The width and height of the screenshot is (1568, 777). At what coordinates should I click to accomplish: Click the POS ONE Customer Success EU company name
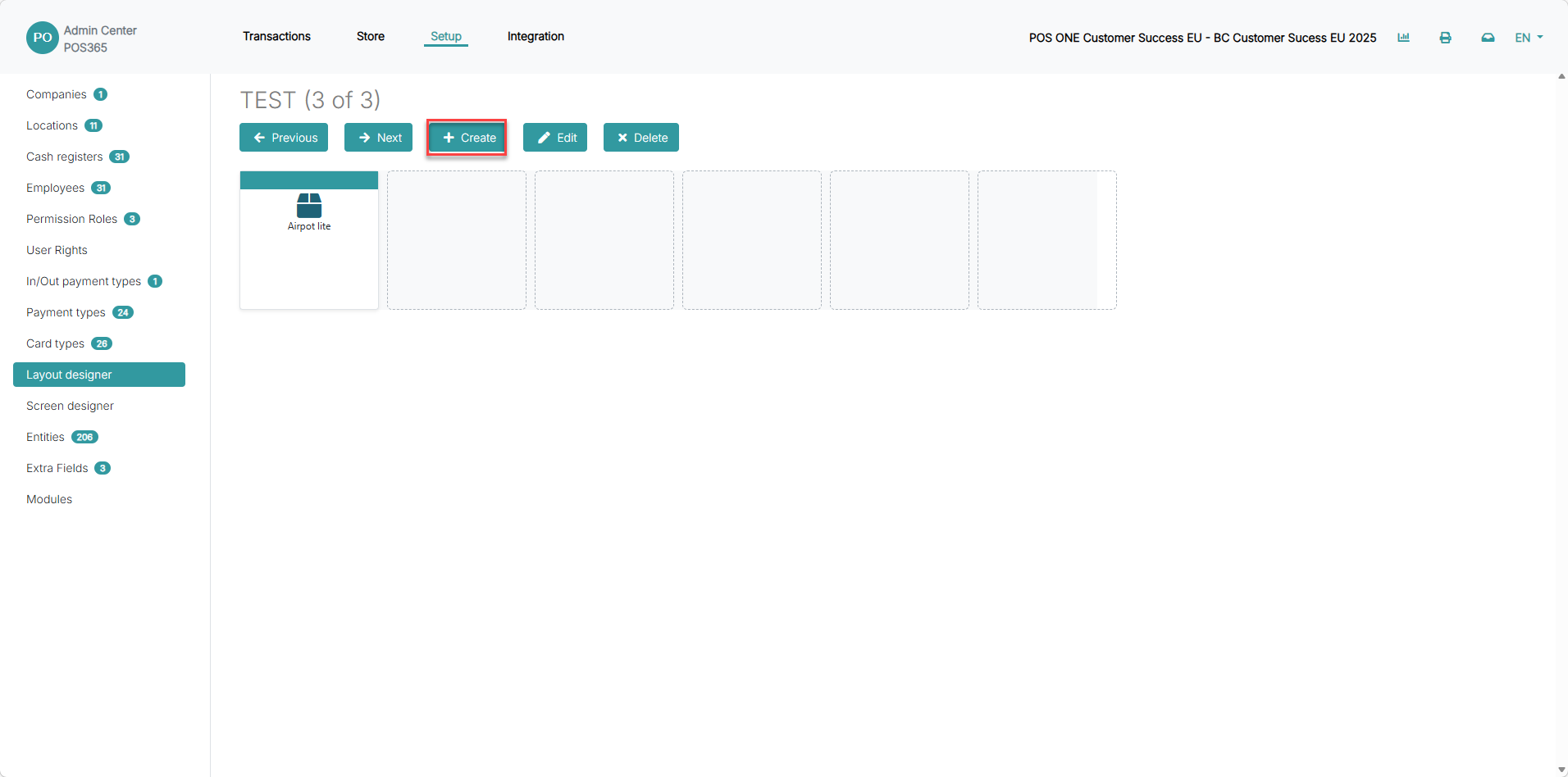pos(1202,38)
